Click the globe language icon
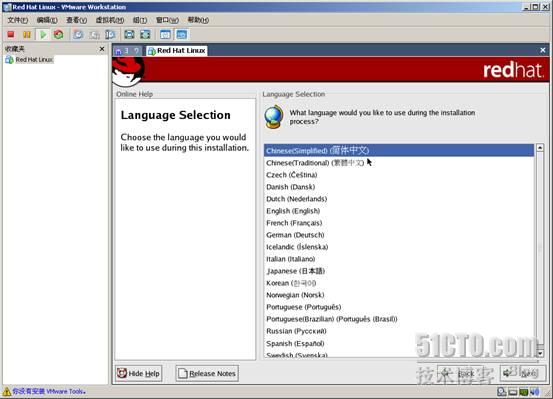 [274, 117]
